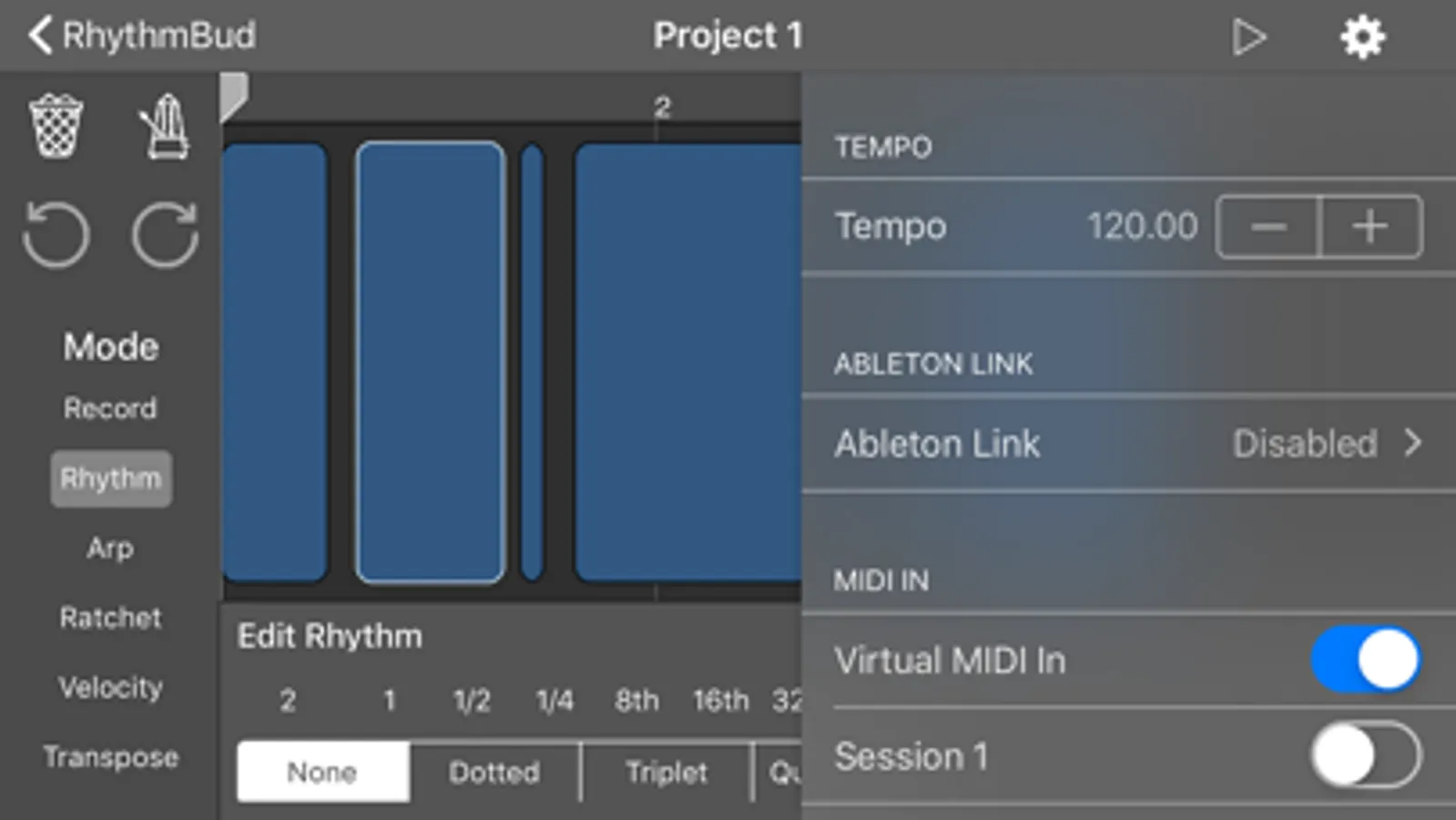Open Ableton Link settings row
Screen dimensions: 1456x820
click(x=1128, y=444)
